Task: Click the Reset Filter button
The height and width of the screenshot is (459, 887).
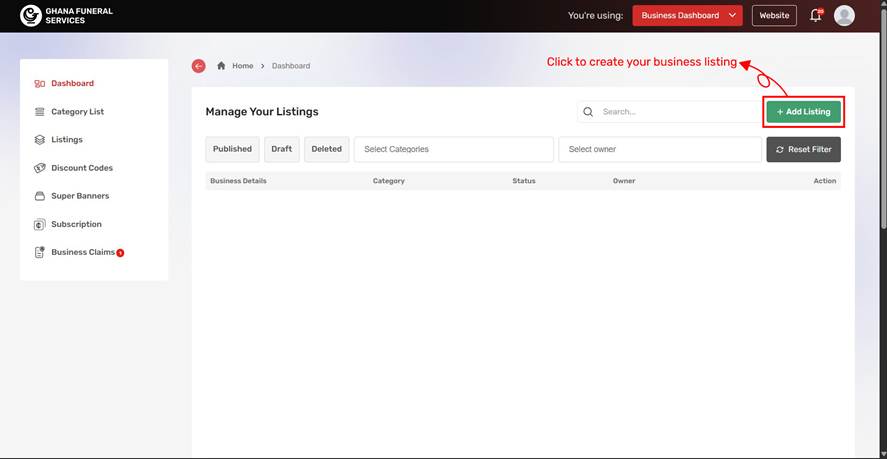Action: point(803,149)
